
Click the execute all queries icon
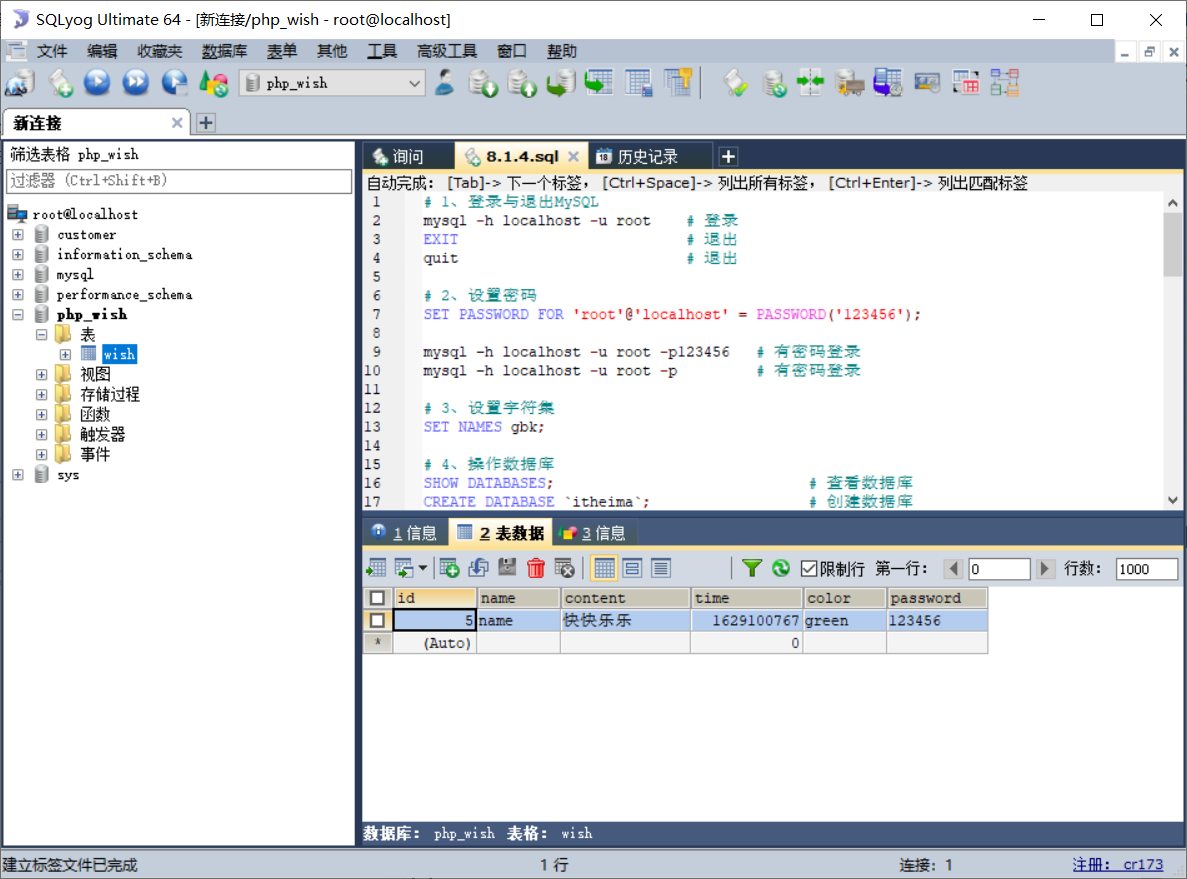[136, 83]
